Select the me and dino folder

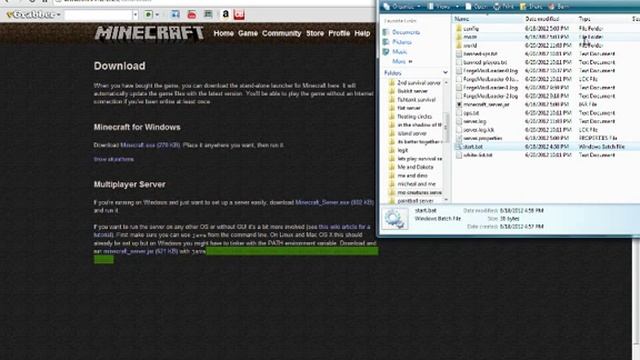pyautogui.click(x=408, y=176)
